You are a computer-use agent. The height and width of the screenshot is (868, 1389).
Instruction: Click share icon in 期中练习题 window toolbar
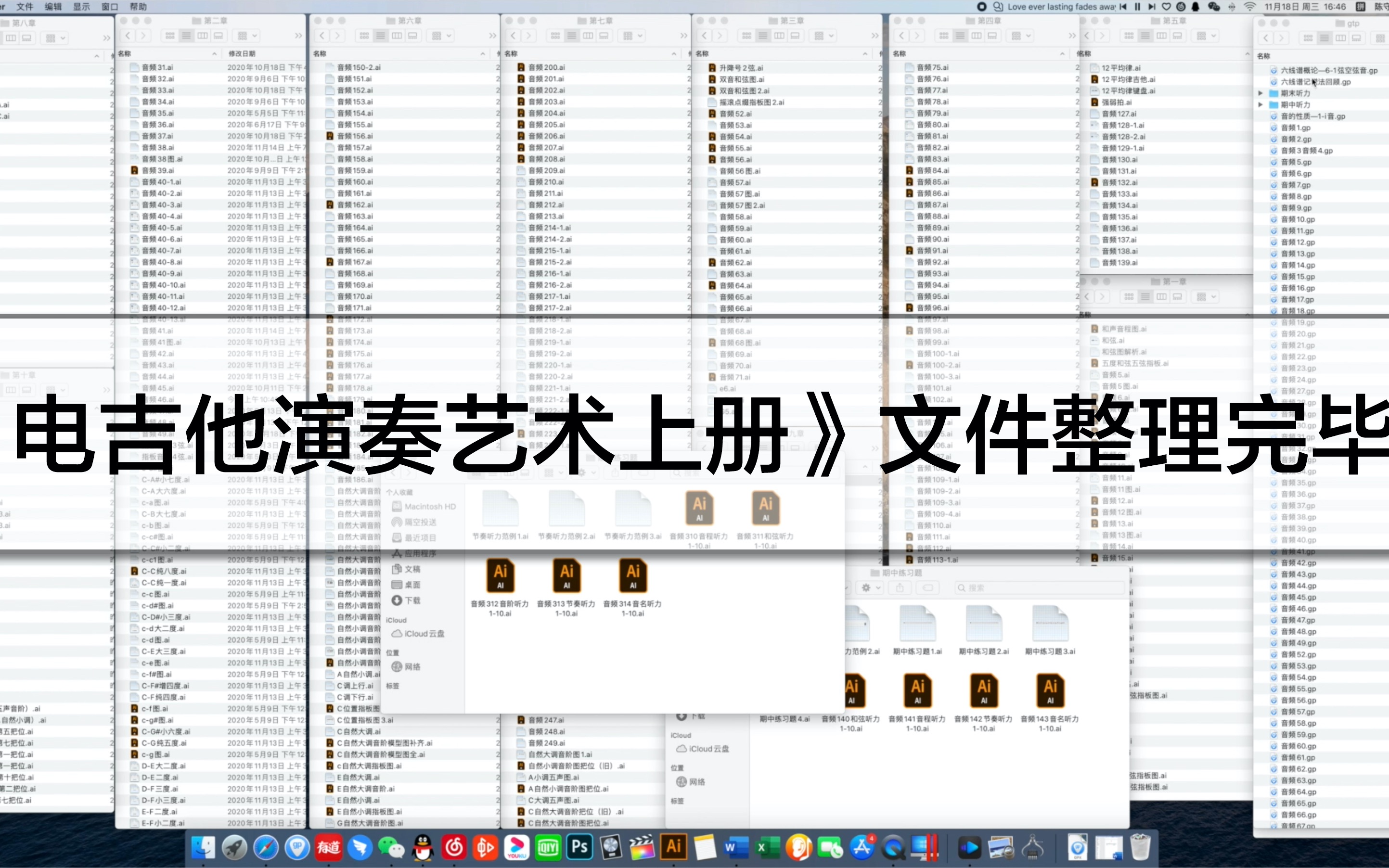pos(900,587)
